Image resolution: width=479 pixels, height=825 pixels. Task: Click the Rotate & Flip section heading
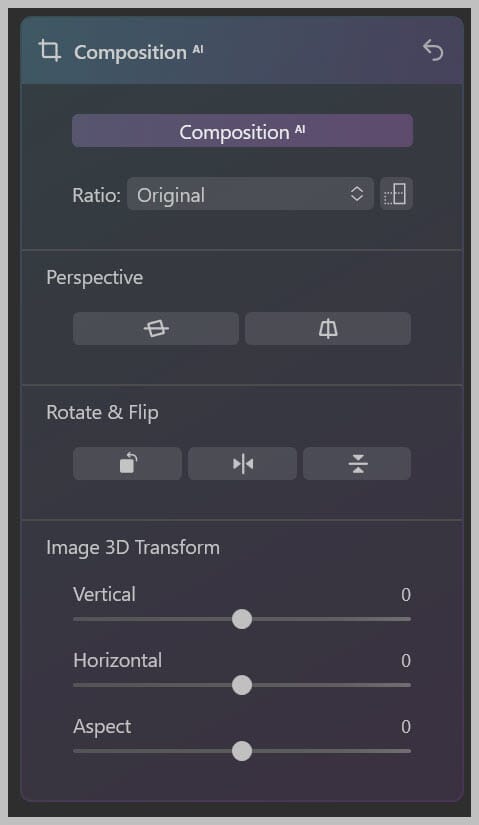pos(103,413)
